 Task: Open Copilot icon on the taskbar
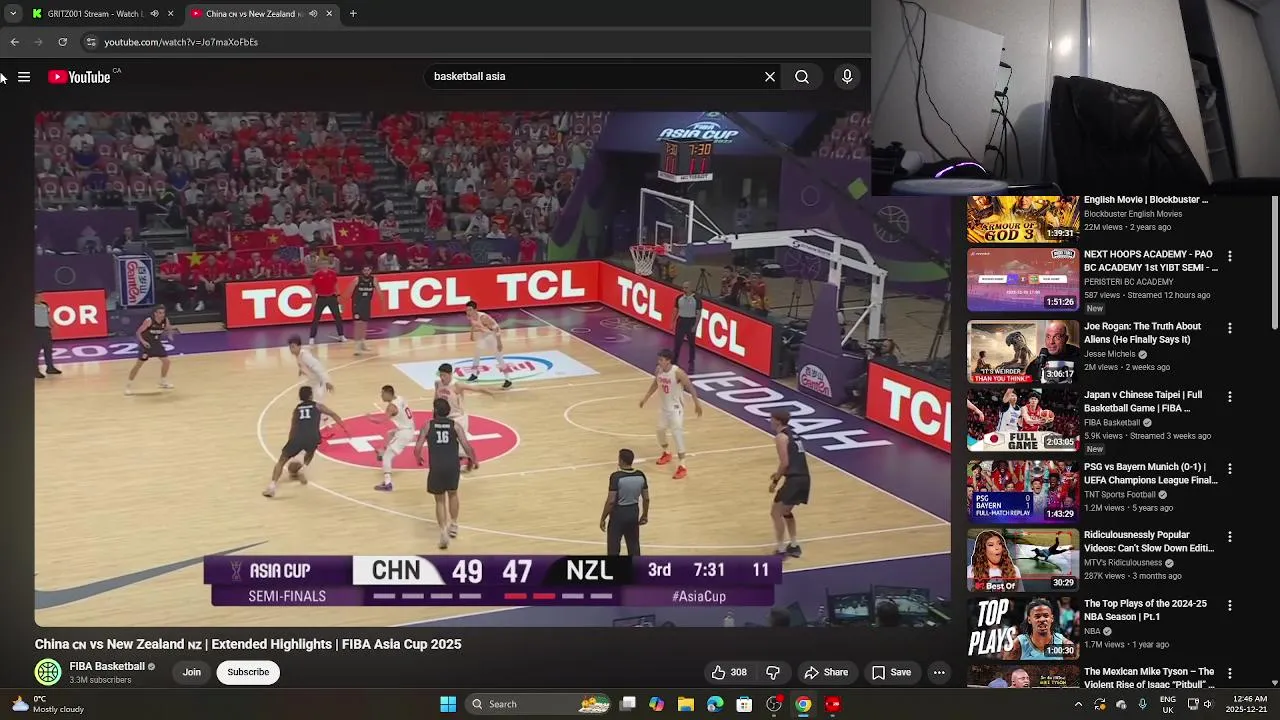pyautogui.click(x=656, y=704)
